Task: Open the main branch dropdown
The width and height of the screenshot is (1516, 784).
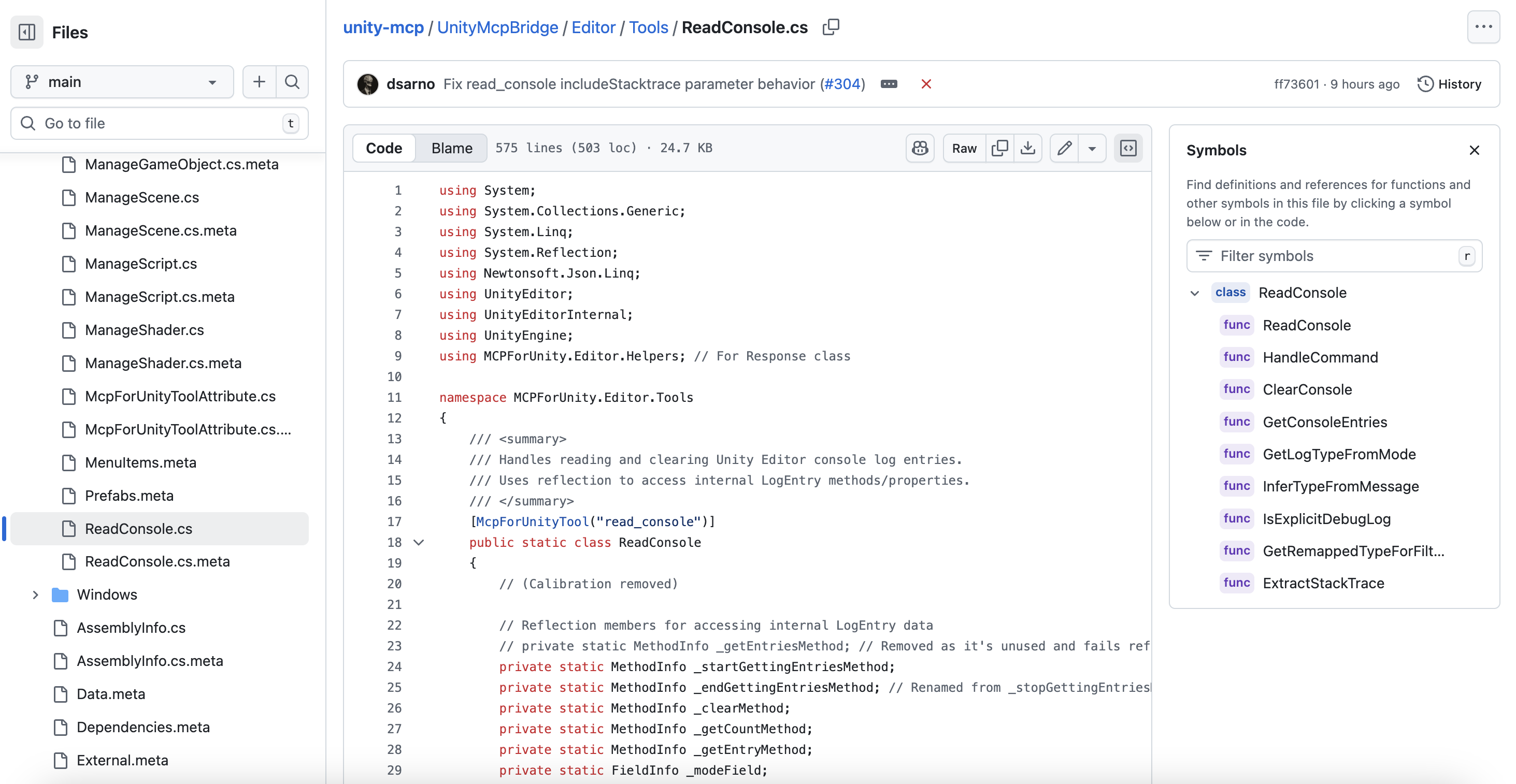Action: (x=122, y=82)
